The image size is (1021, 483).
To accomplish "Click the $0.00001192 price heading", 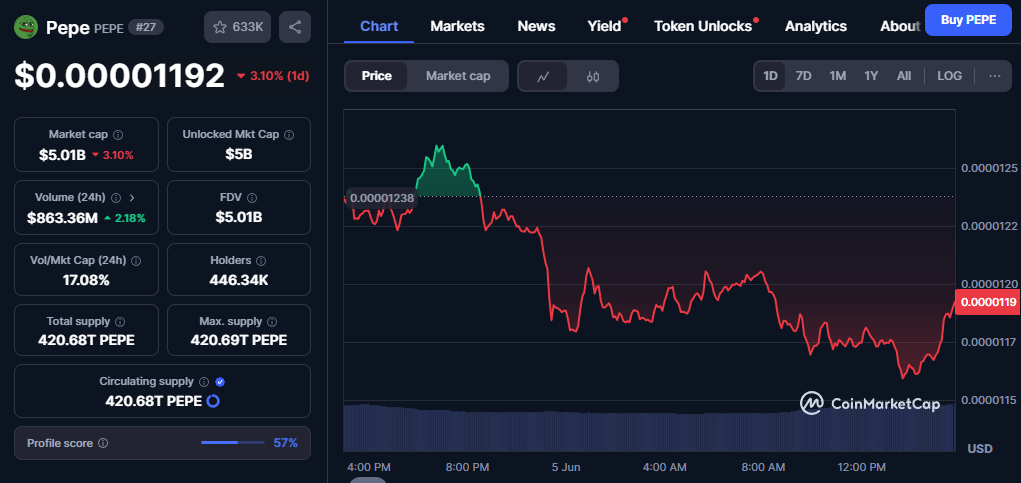I will 119,76.
